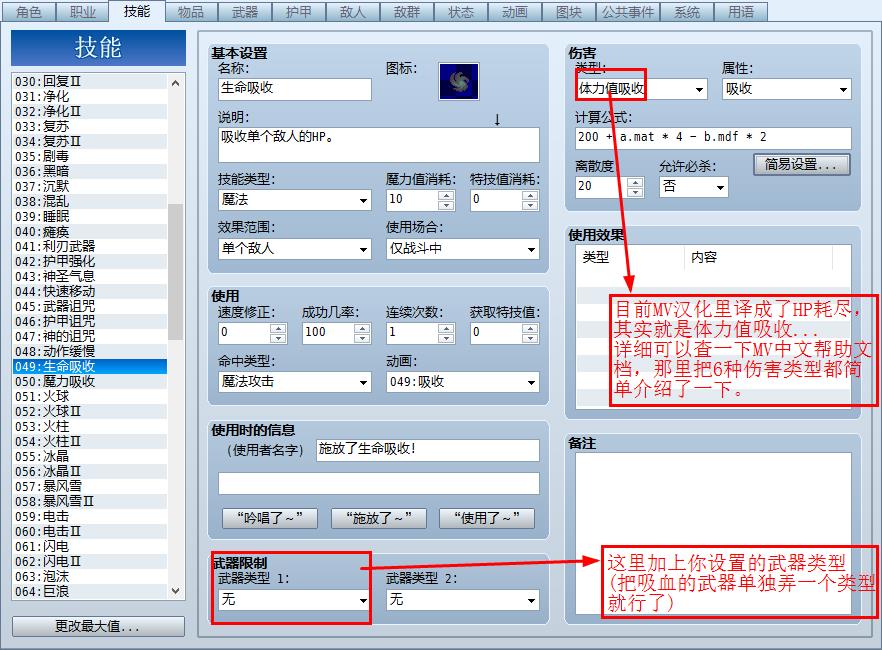
Task: Select skill 064:巨浪 in the list
Action: point(90,592)
